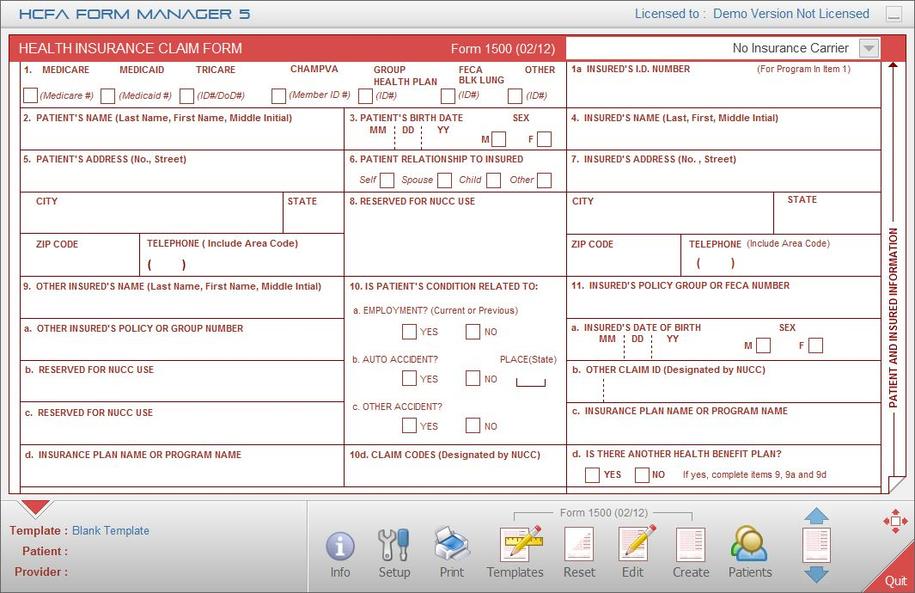Mark NO for another health benefit plan
Viewport: 915px width, 593px height.
(x=641, y=475)
